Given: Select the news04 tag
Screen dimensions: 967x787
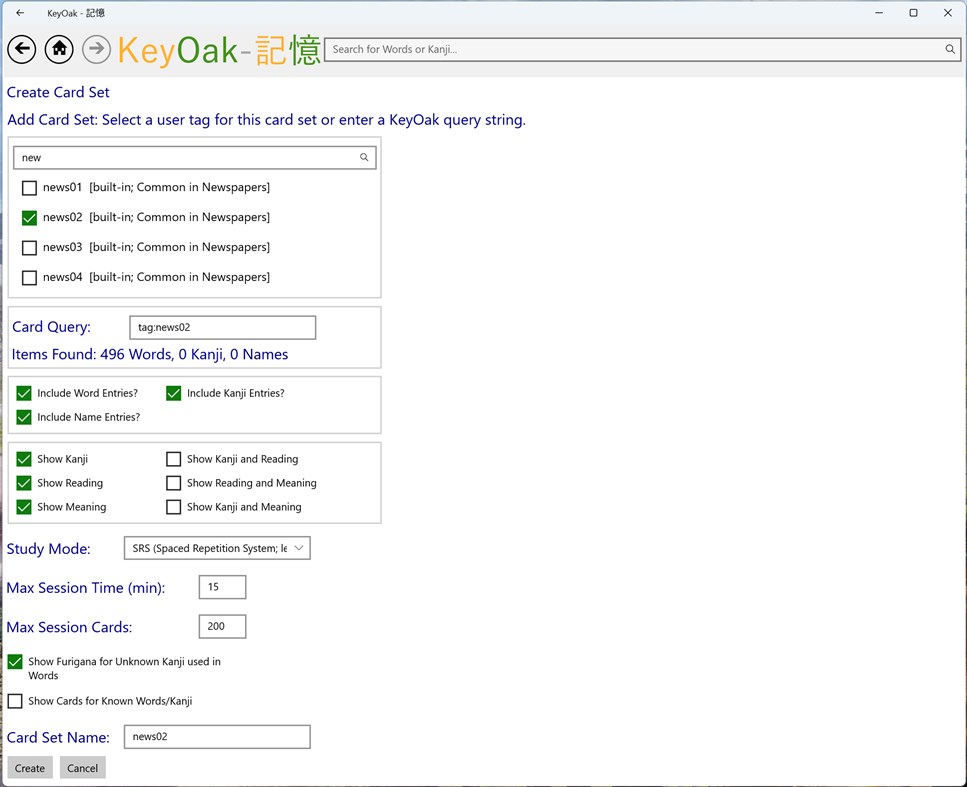Looking at the screenshot, I should click(x=29, y=277).
